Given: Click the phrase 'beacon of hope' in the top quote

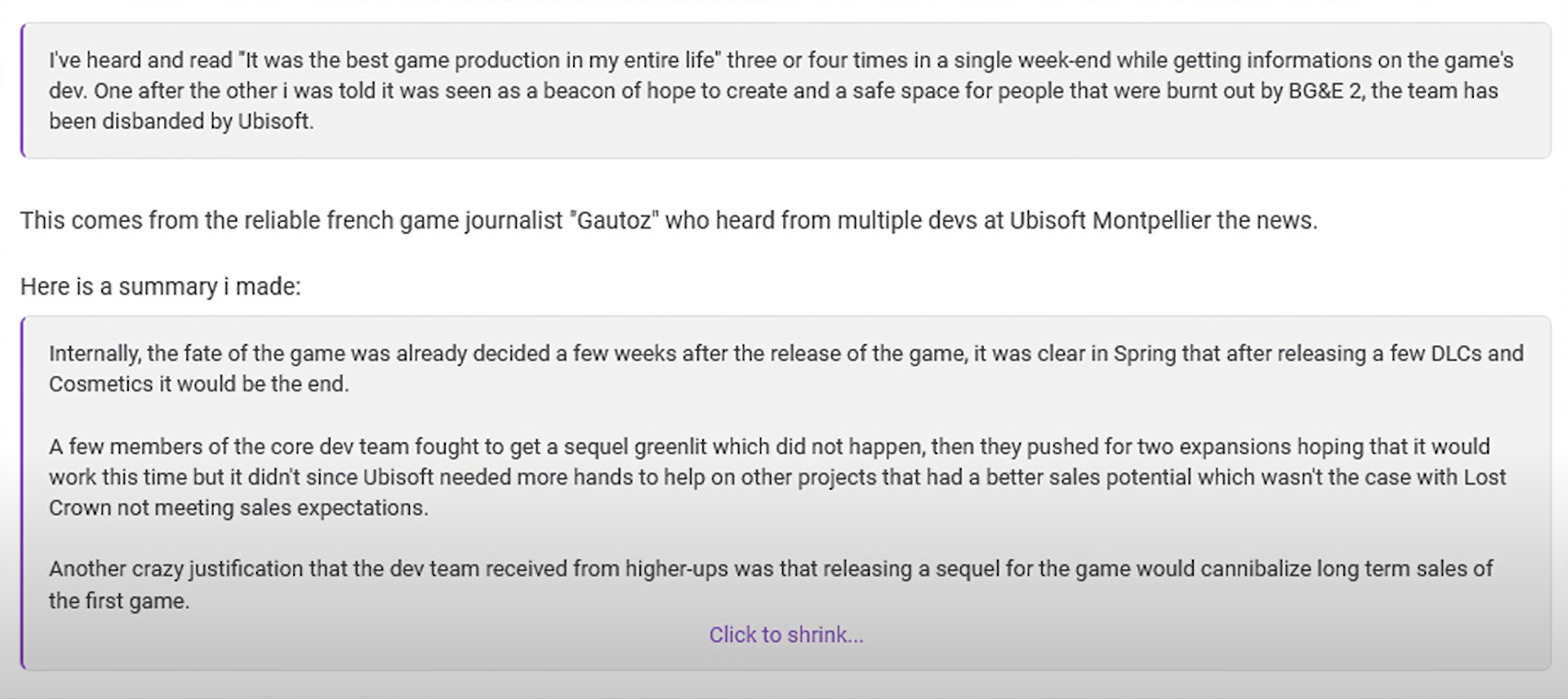Looking at the screenshot, I should point(621,91).
